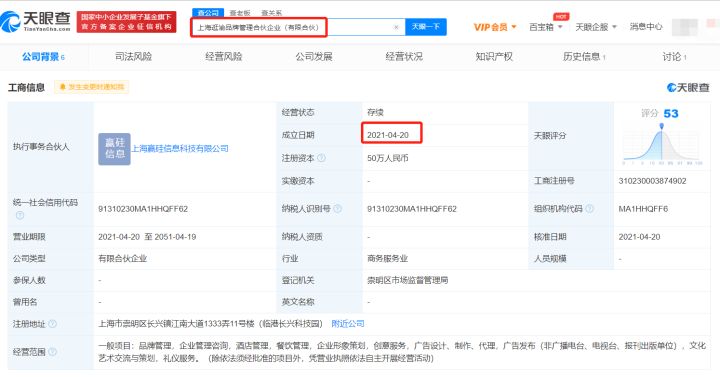Viewport: 720px width, 377px height.
Task: Click the help icon beside 注册地址
Action: point(52,324)
